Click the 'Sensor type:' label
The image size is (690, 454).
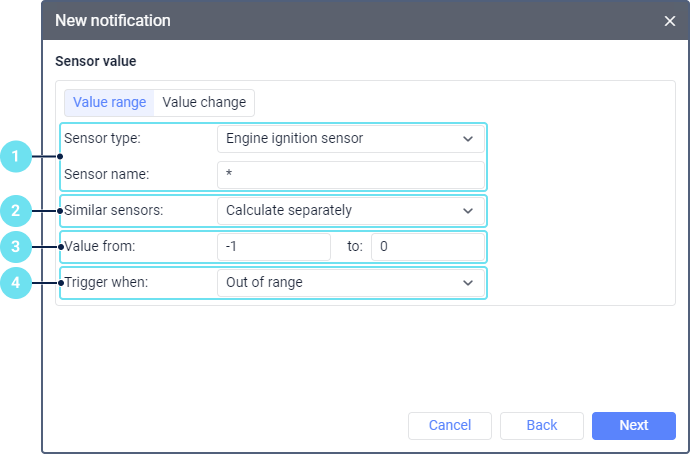point(102,139)
